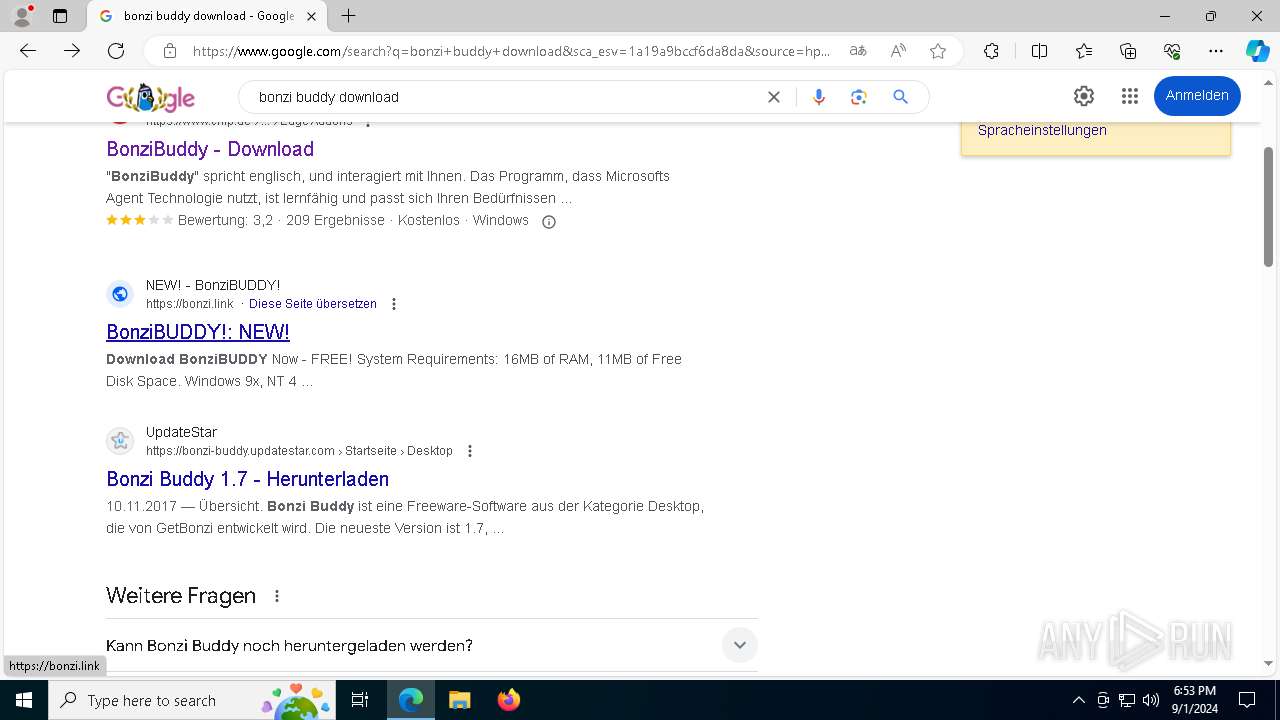
Task: Open info icon beside Windows rating
Action: [548, 222]
